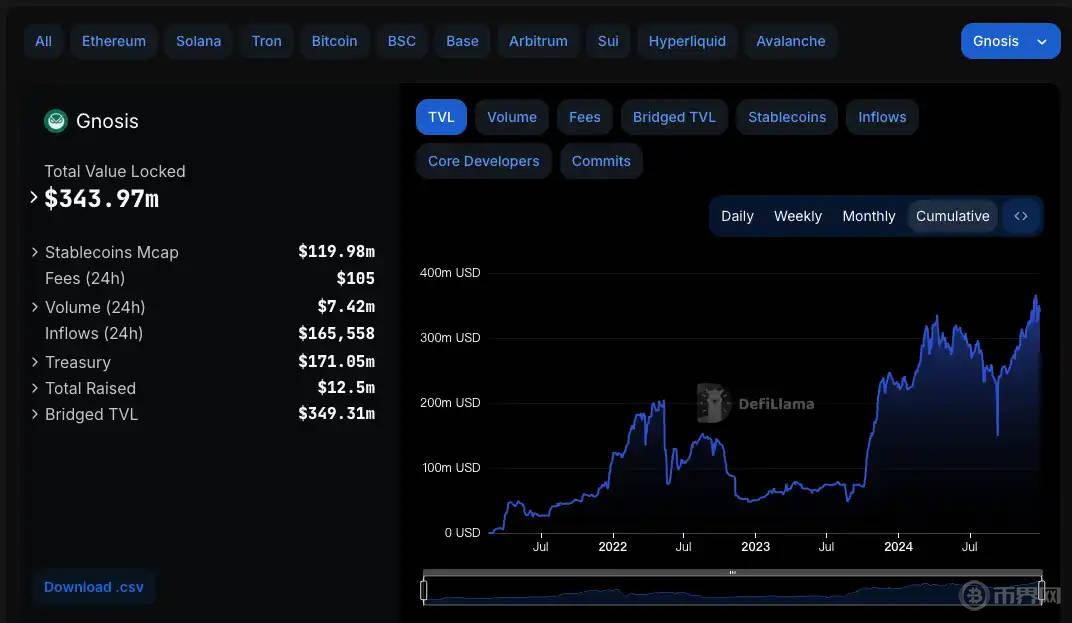Click the embed code icon button
The image size is (1072, 623).
(x=1021, y=216)
